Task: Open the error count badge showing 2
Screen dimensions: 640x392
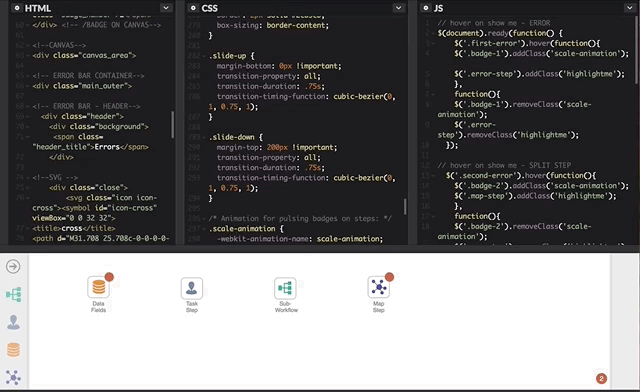Action: (601, 379)
